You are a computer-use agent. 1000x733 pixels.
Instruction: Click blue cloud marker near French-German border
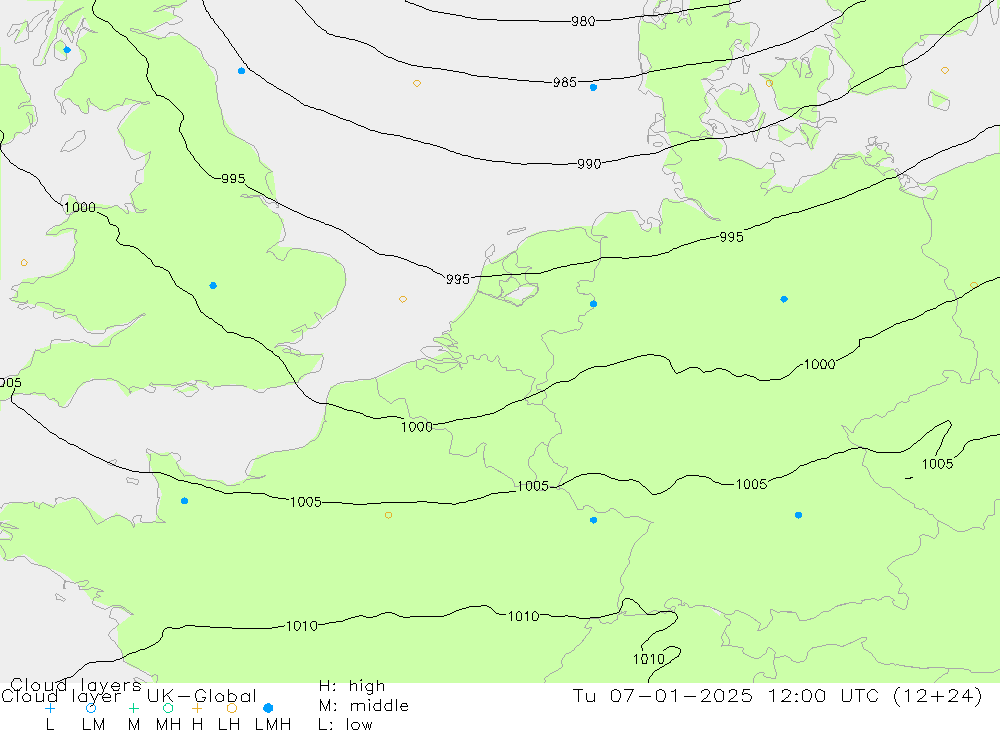pyautogui.click(x=593, y=521)
